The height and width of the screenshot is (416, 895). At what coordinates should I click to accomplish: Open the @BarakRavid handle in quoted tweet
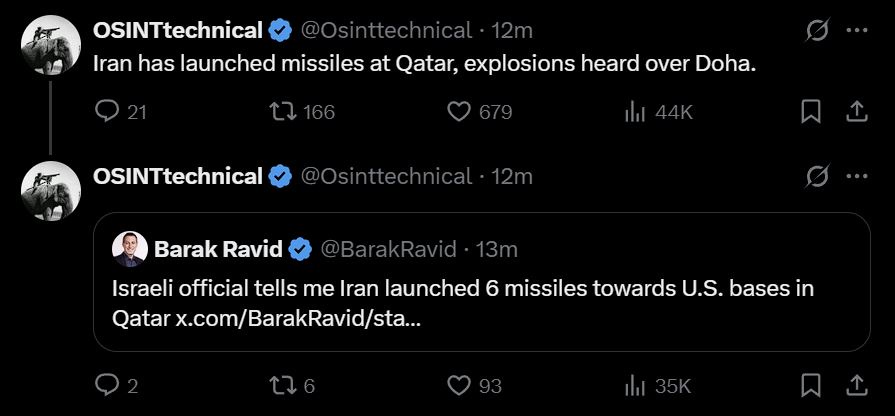388,249
